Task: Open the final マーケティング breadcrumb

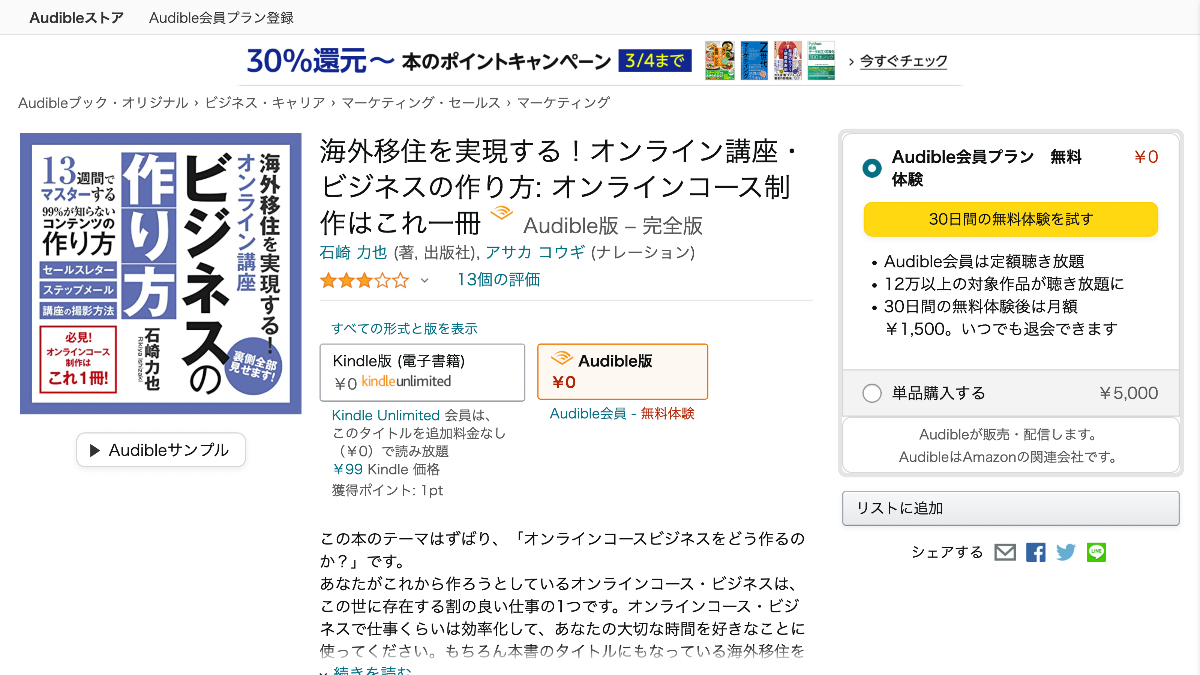Action: pos(563,102)
